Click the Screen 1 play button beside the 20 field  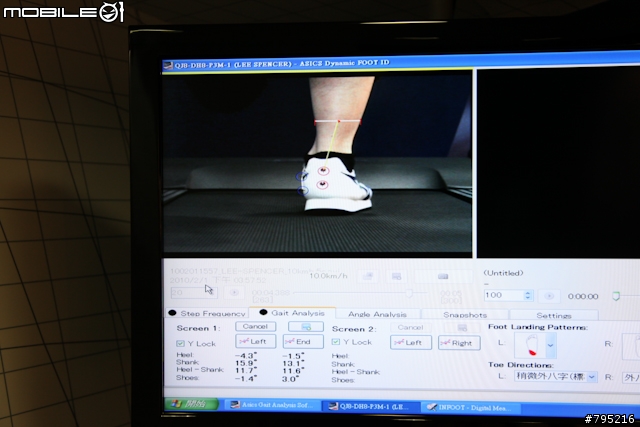coord(234,293)
